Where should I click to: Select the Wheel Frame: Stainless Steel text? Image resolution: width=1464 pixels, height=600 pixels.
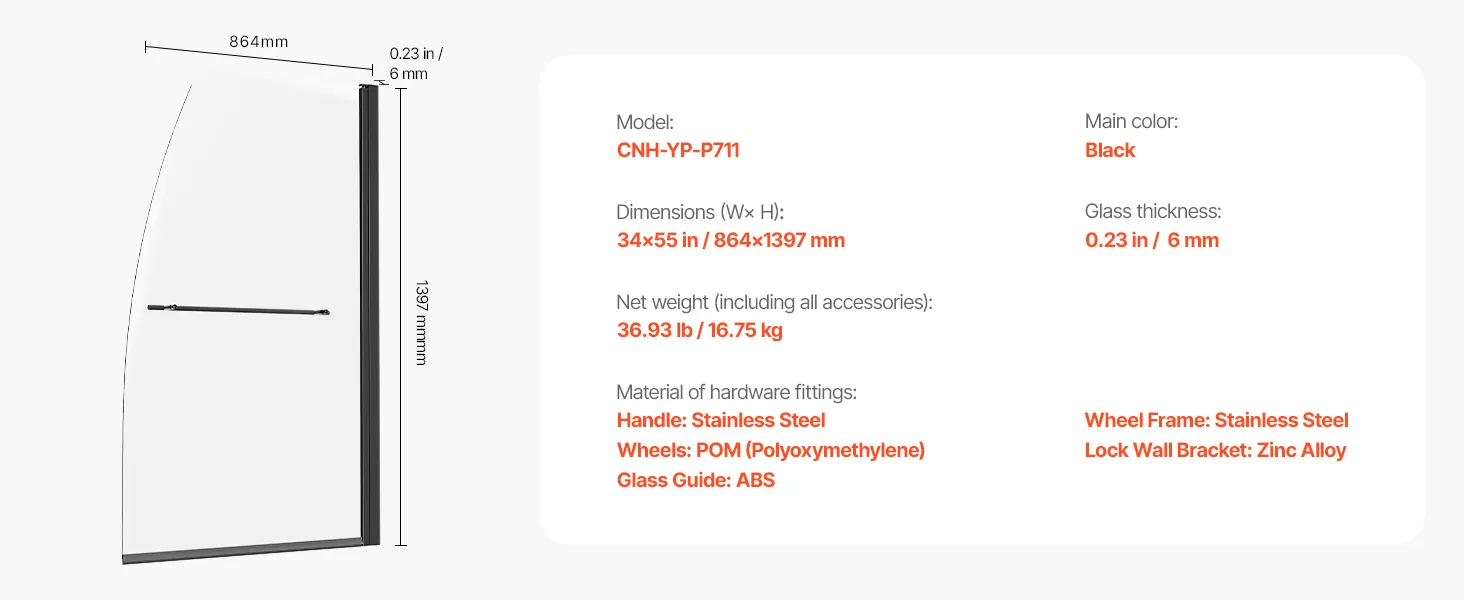(x=1216, y=421)
